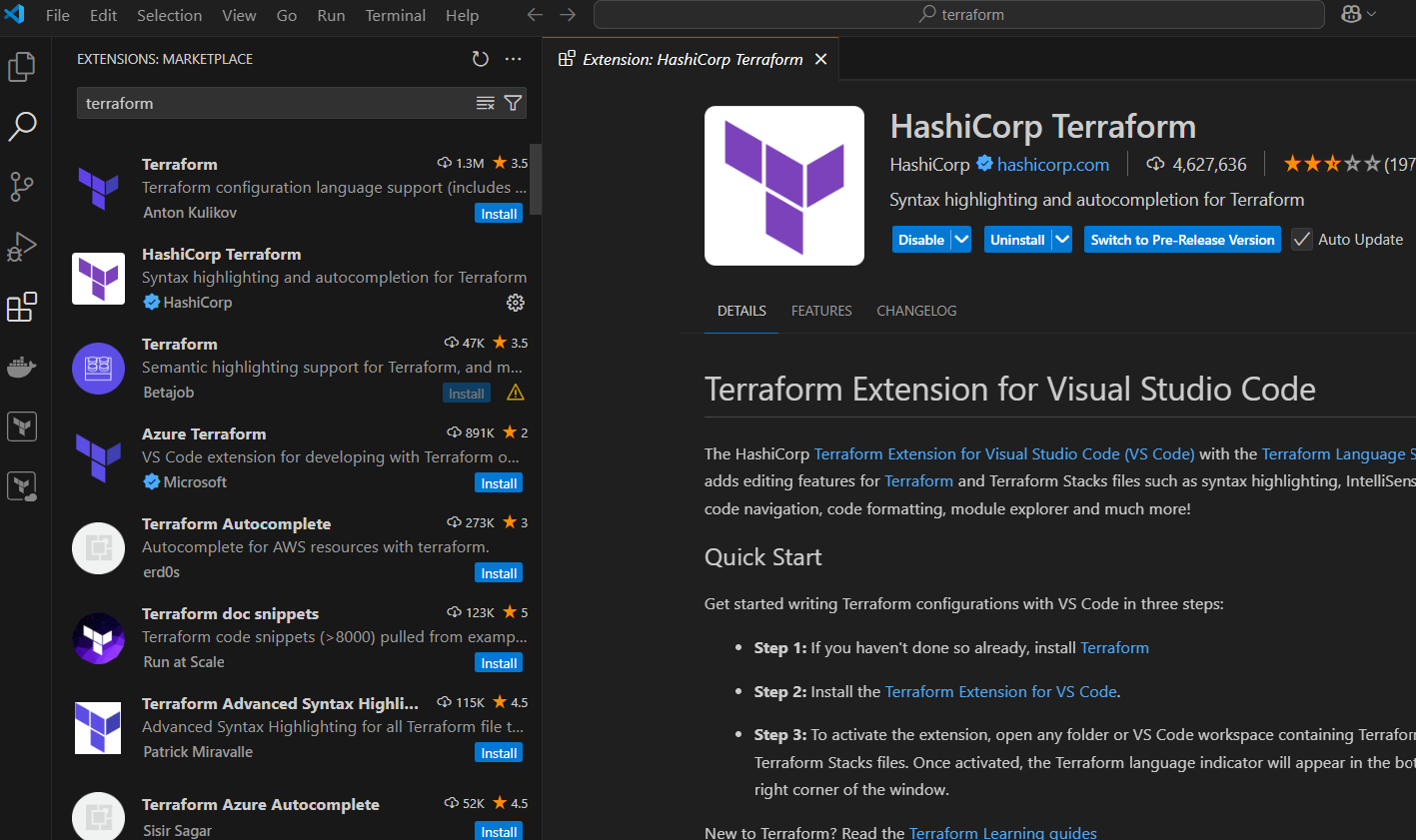1416x840 pixels.
Task: Install Terraform Azure Autocomplete extension
Action: point(499,831)
